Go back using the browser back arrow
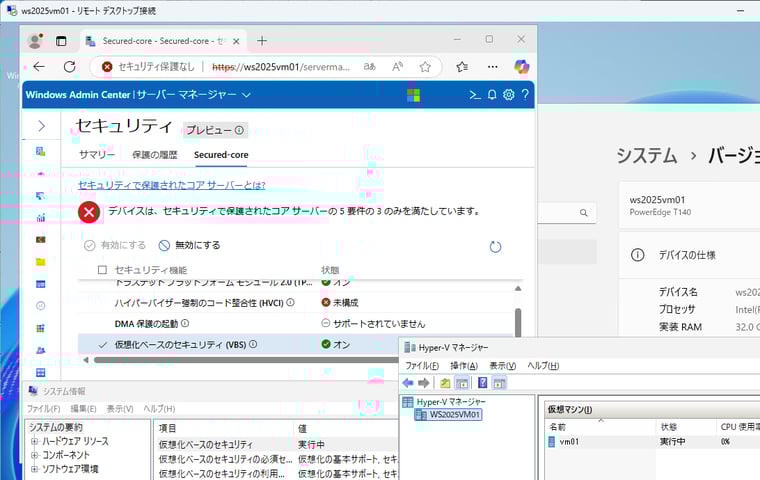 coord(39,67)
